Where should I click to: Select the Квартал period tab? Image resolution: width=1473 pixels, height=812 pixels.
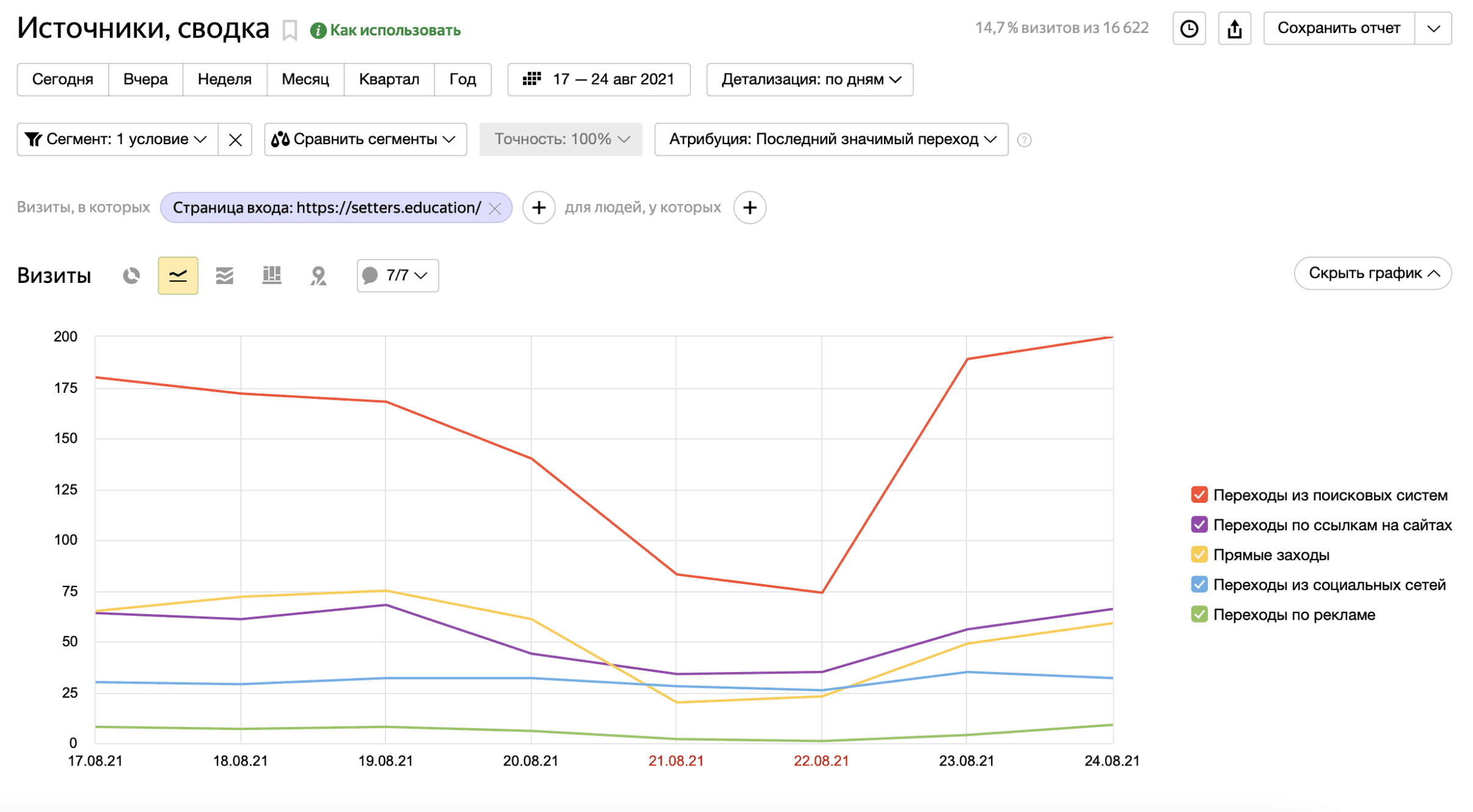point(389,79)
